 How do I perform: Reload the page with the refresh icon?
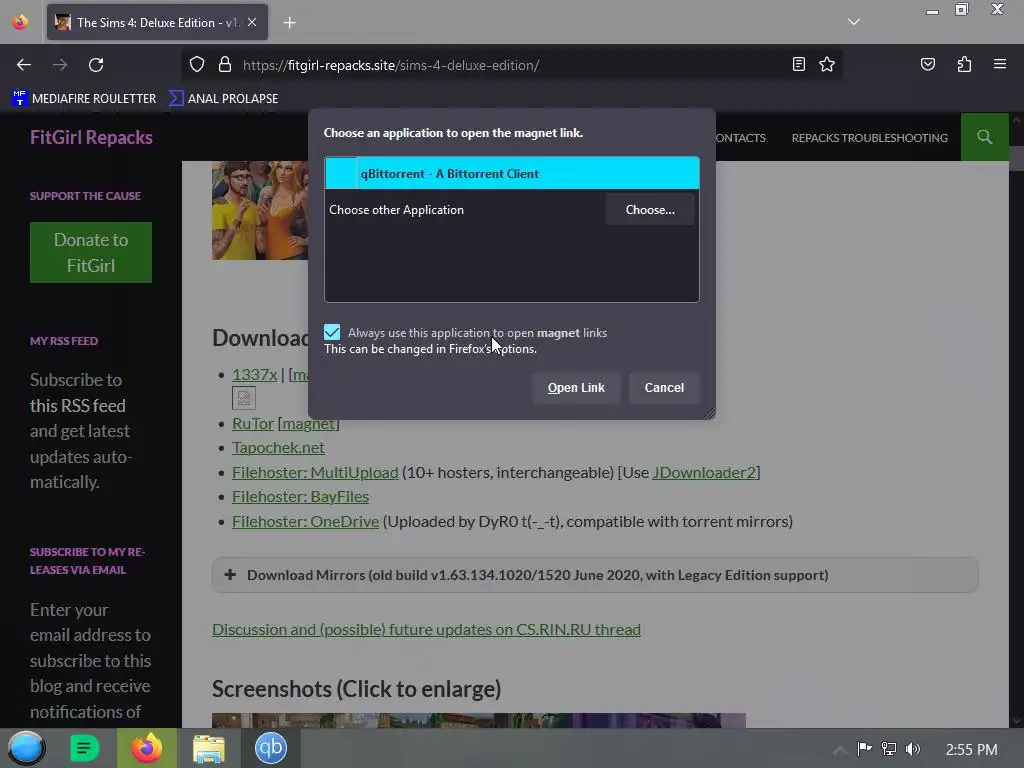pos(96,65)
